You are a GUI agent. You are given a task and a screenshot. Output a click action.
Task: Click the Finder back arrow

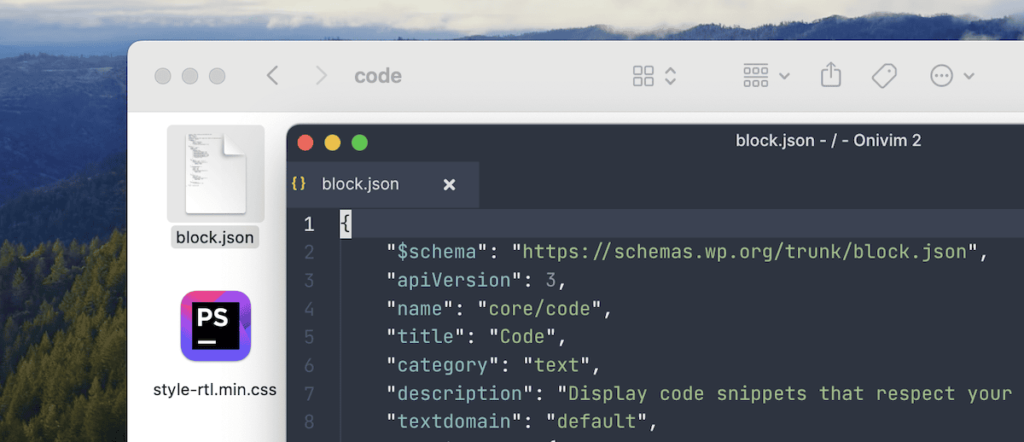[x=272, y=76]
